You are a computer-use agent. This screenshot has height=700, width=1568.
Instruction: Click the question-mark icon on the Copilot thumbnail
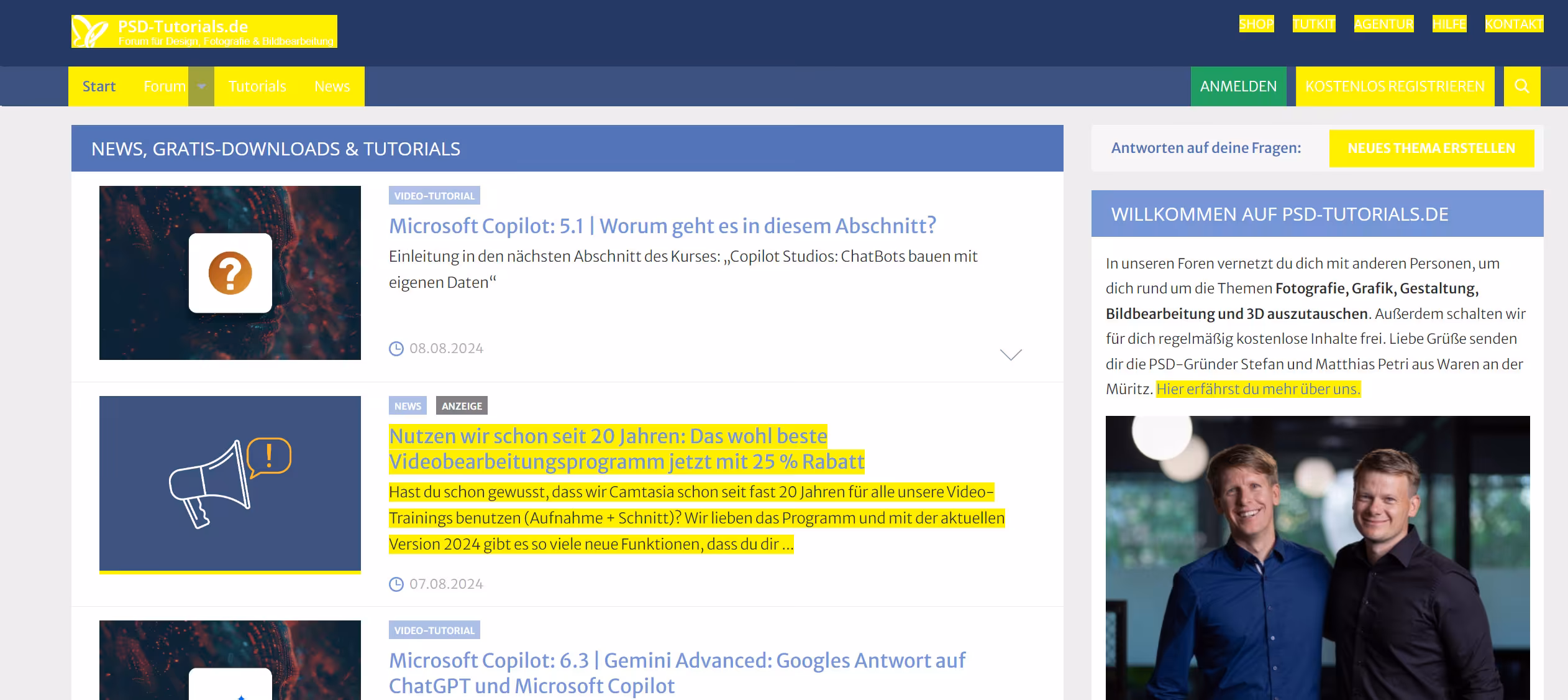point(230,272)
